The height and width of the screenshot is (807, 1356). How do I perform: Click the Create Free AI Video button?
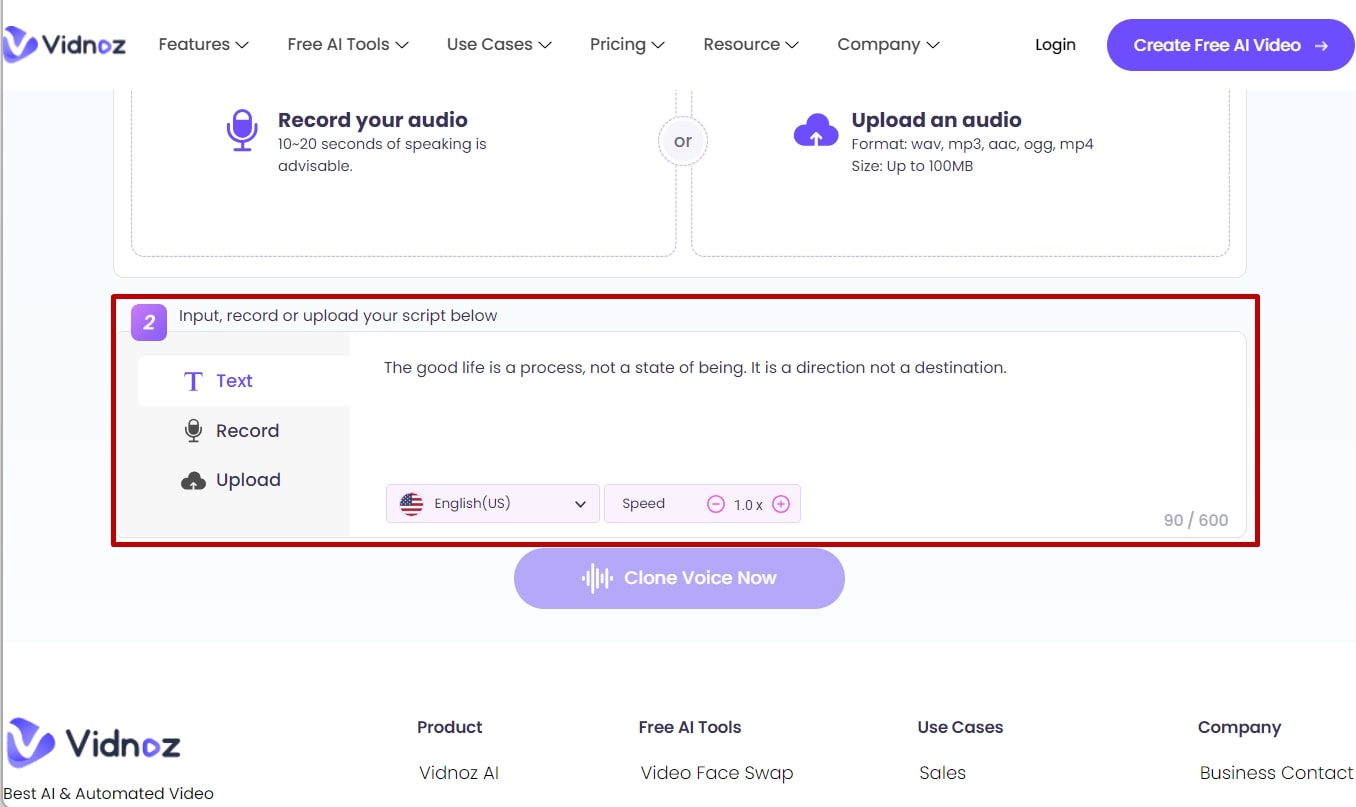click(1230, 45)
